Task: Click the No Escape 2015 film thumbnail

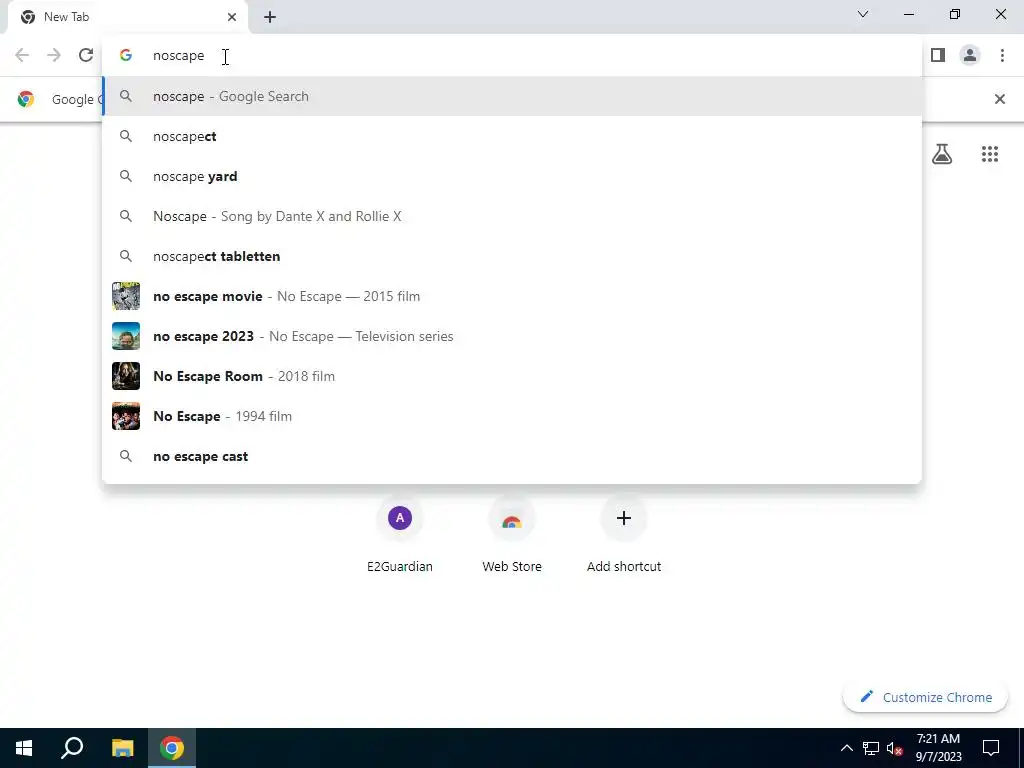Action: 126,296
